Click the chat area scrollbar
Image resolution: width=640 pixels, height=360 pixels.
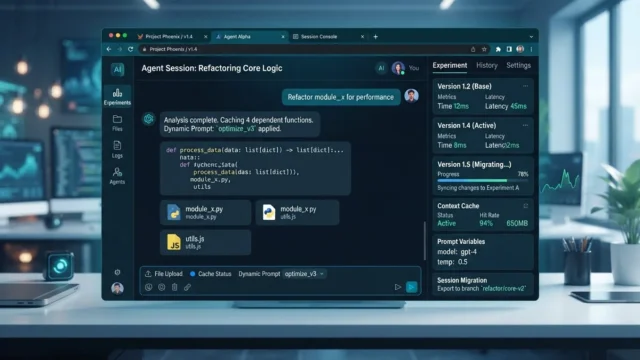[x=424, y=241]
